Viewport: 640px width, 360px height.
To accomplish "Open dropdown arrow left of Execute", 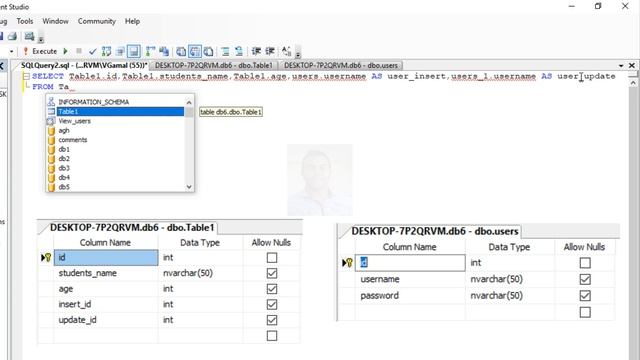I will click(11, 51).
